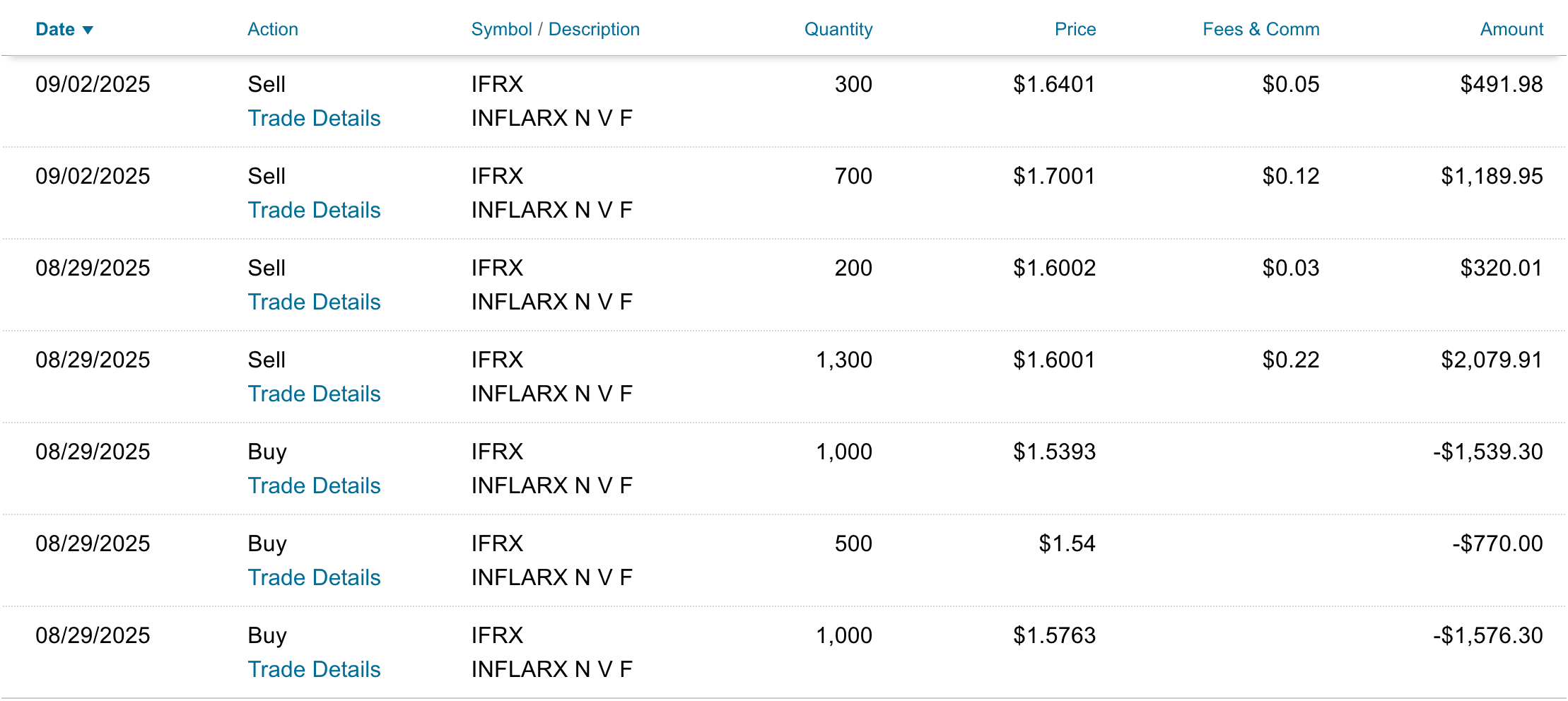Click the Description column header
The height and width of the screenshot is (701, 1568).
coord(594,30)
